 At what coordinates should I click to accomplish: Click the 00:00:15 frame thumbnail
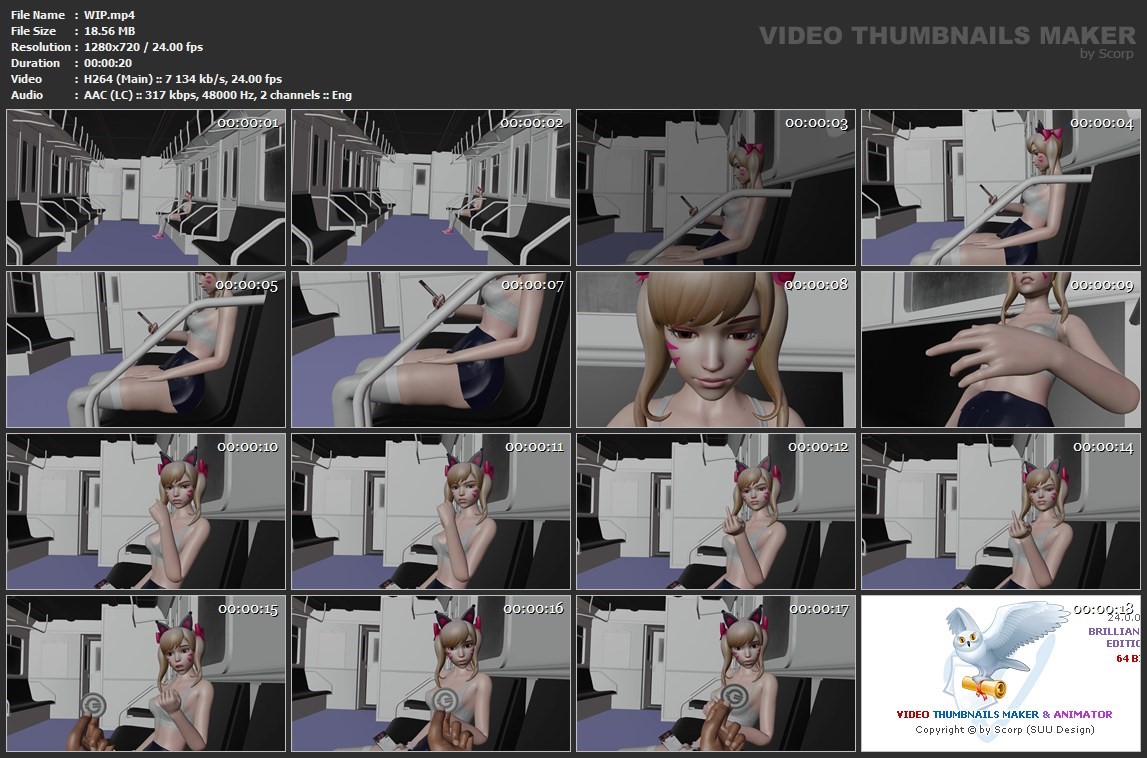coord(148,674)
